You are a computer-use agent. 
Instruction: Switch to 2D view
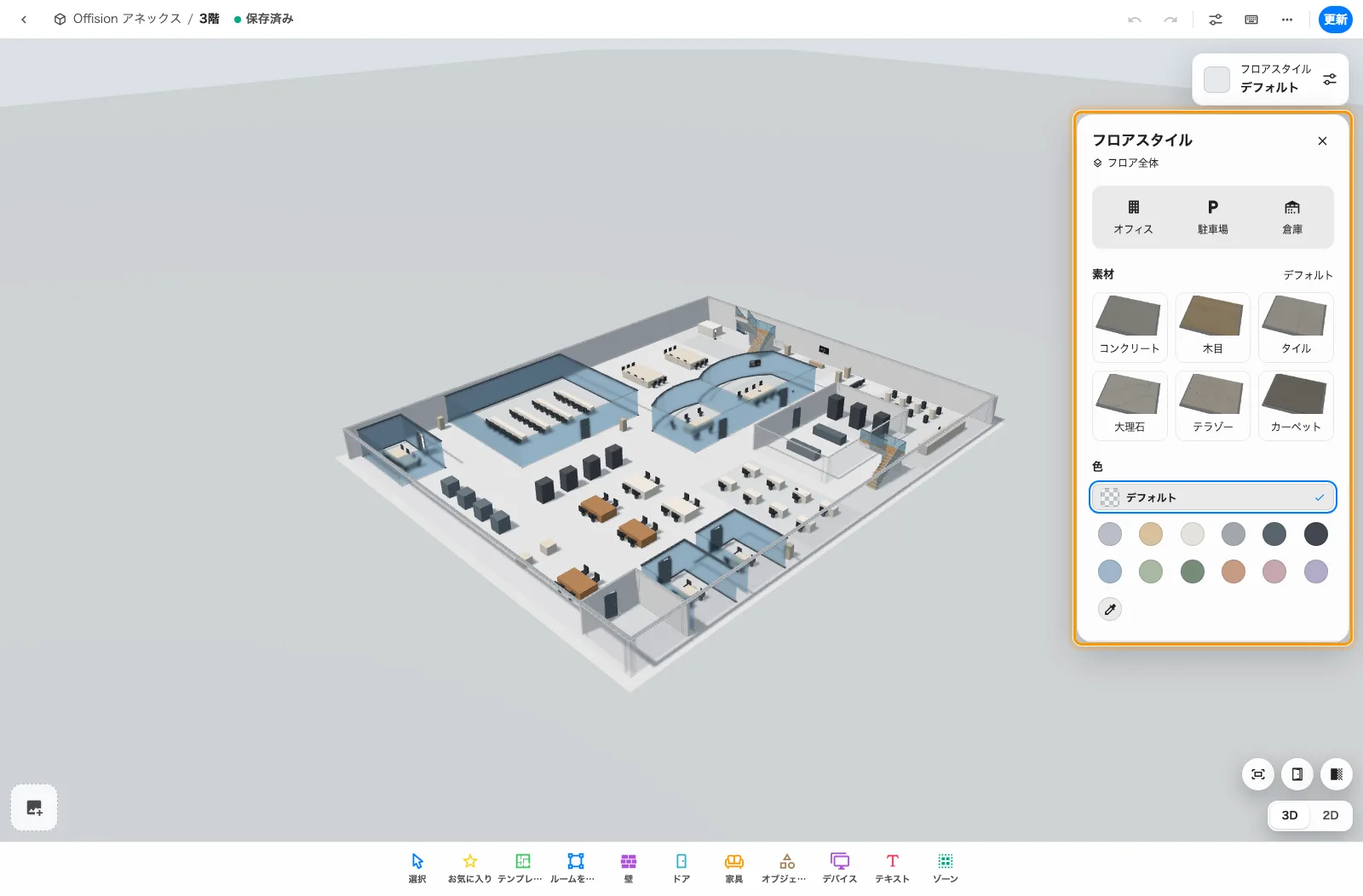(x=1331, y=816)
